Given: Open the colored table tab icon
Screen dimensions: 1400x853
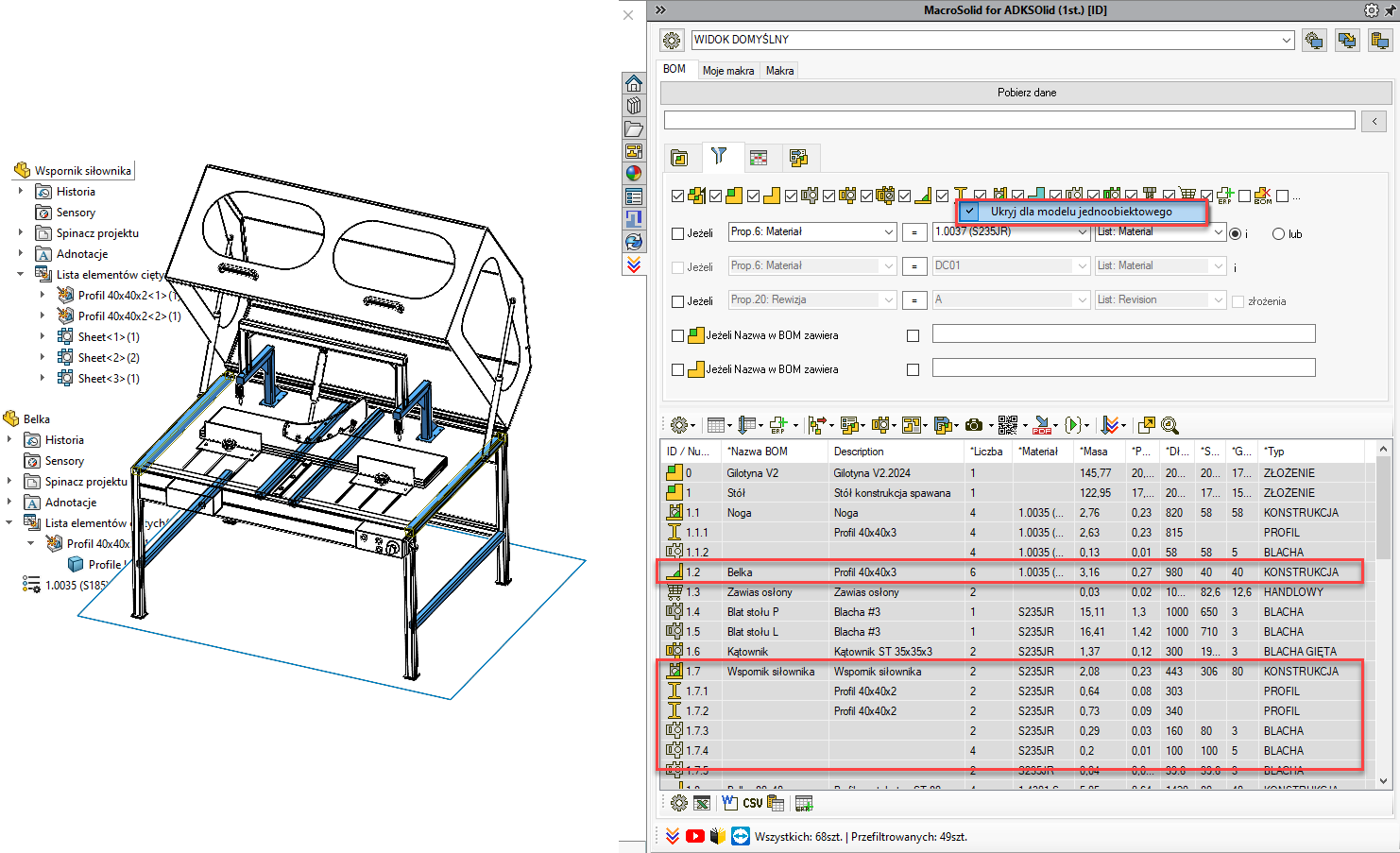Looking at the screenshot, I should (x=759, y=158).
